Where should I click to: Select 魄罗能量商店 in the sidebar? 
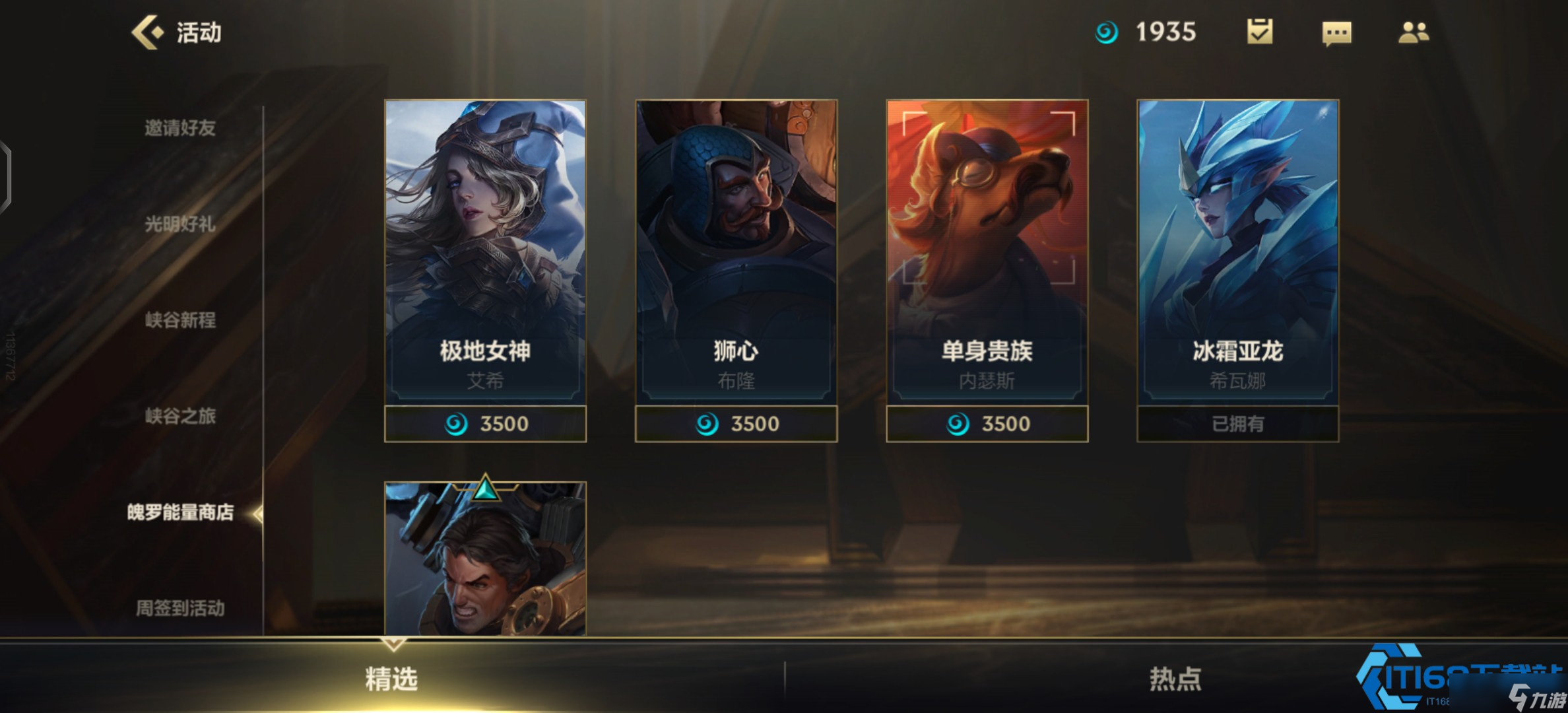(x=180, y=512)
